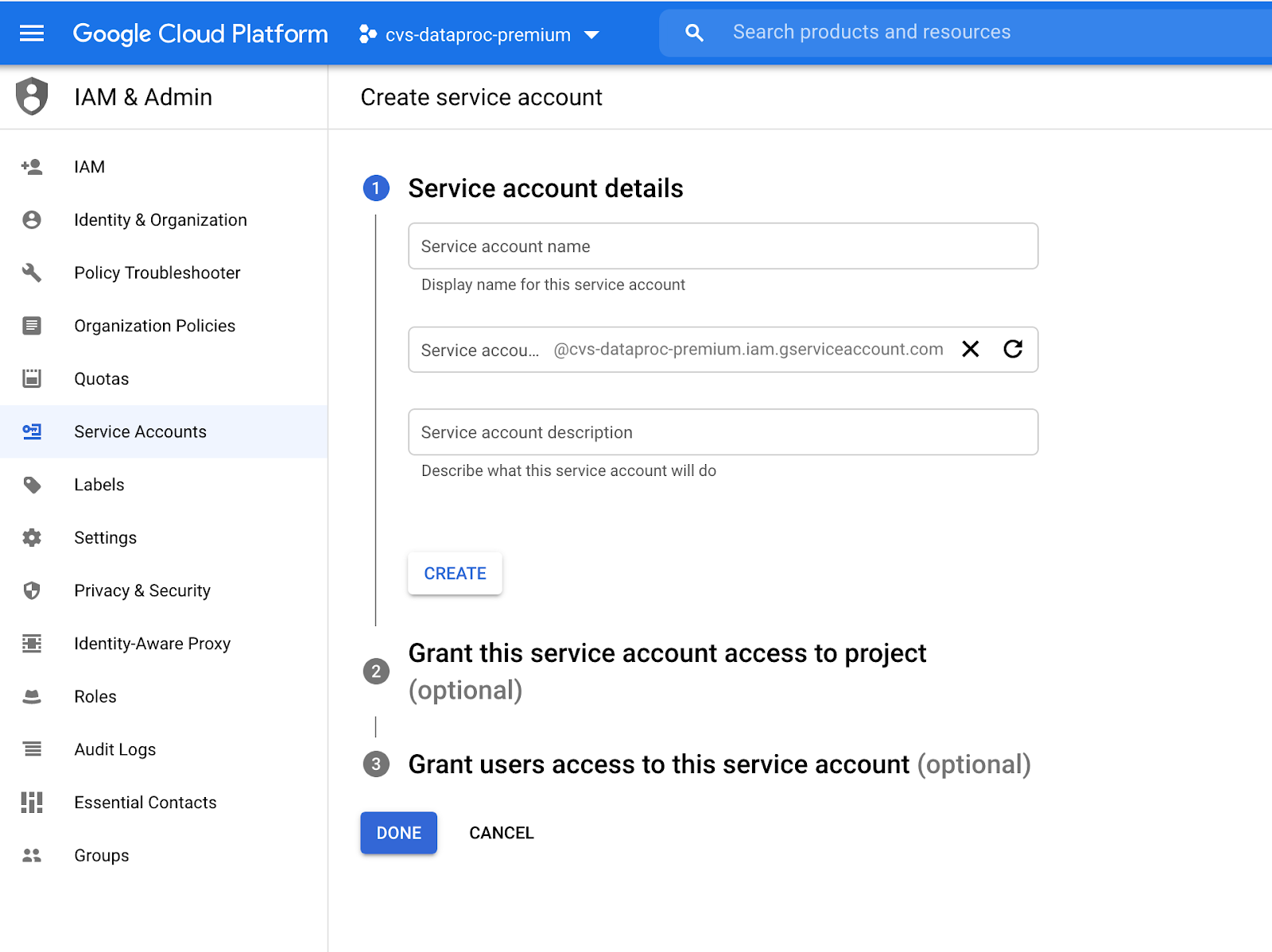1272x952 pixels.
Task: Open Policy Troubleshooter
Action: pyautogui.click(x=164, y=273)
